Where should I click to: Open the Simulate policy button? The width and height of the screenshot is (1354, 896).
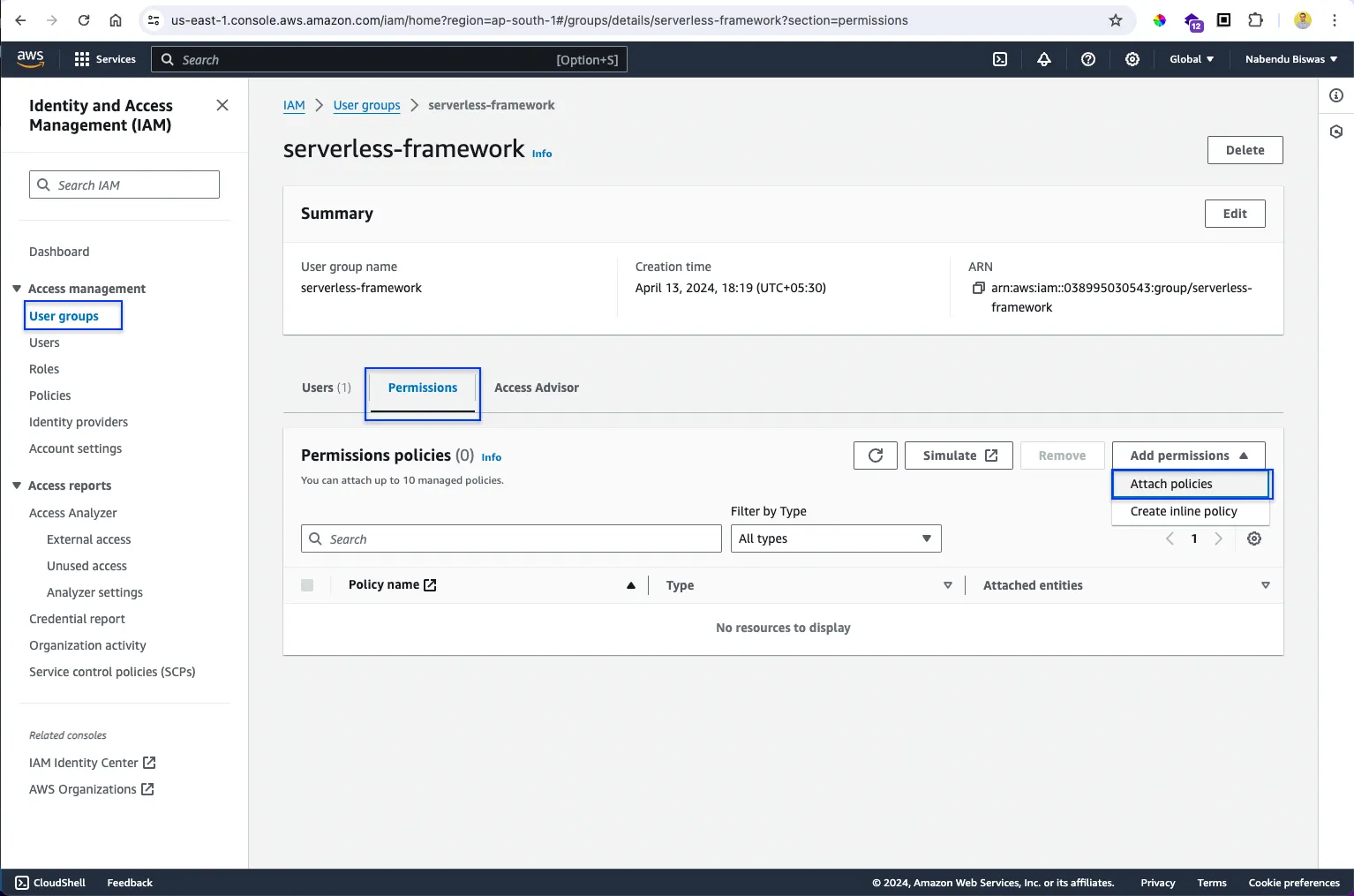[959, 456]
